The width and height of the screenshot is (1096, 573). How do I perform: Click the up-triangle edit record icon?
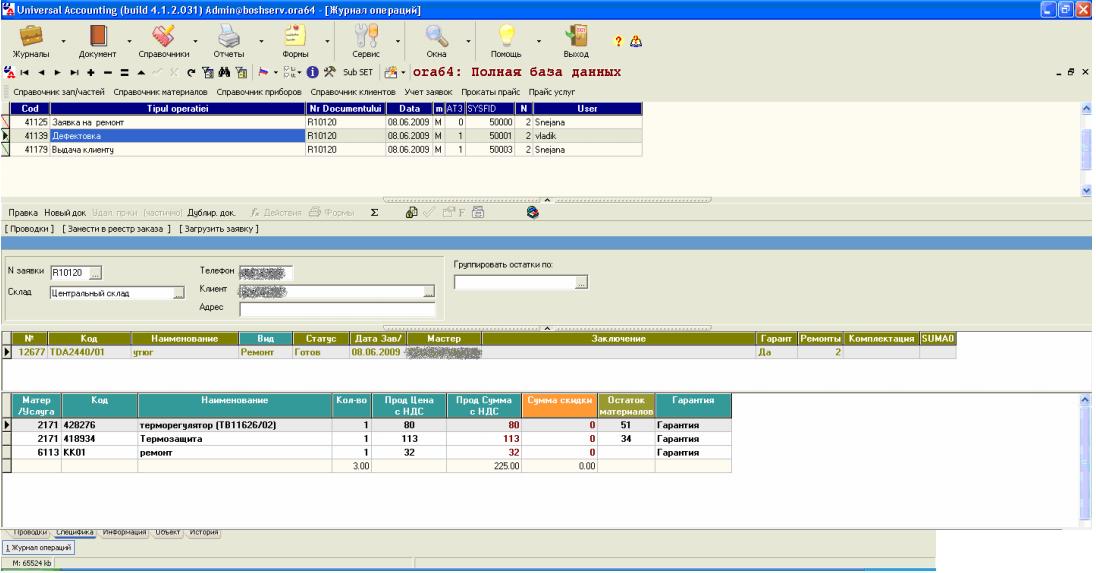coord(141,73)
